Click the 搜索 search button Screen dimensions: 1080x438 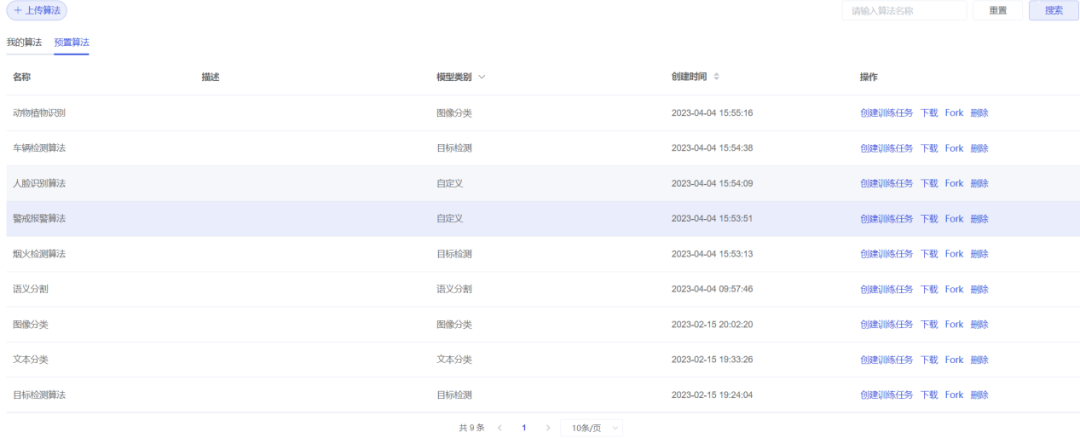point(1054,11)
